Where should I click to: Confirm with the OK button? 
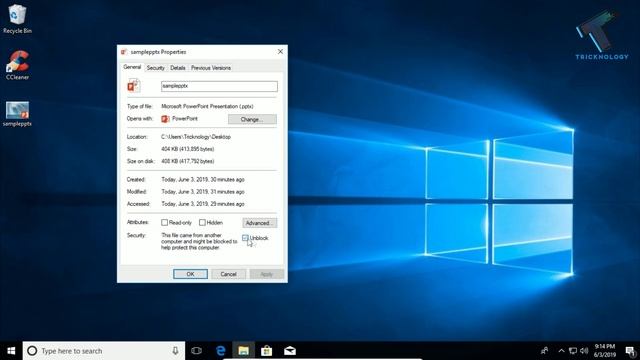coord(190,274)
